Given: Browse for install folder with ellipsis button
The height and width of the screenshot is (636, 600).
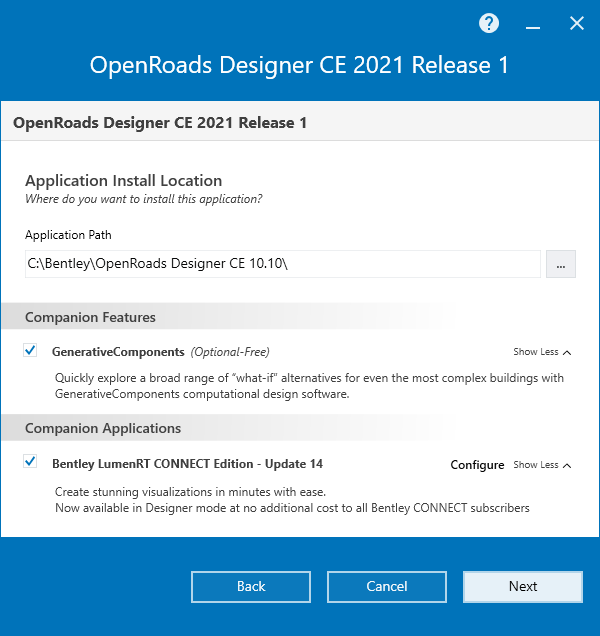Looking at the screenshot, I should 561,264.
